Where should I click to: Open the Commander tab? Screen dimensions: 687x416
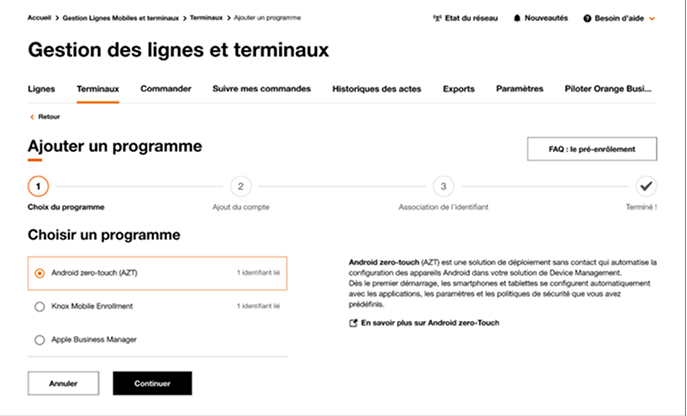click(166, 88)
